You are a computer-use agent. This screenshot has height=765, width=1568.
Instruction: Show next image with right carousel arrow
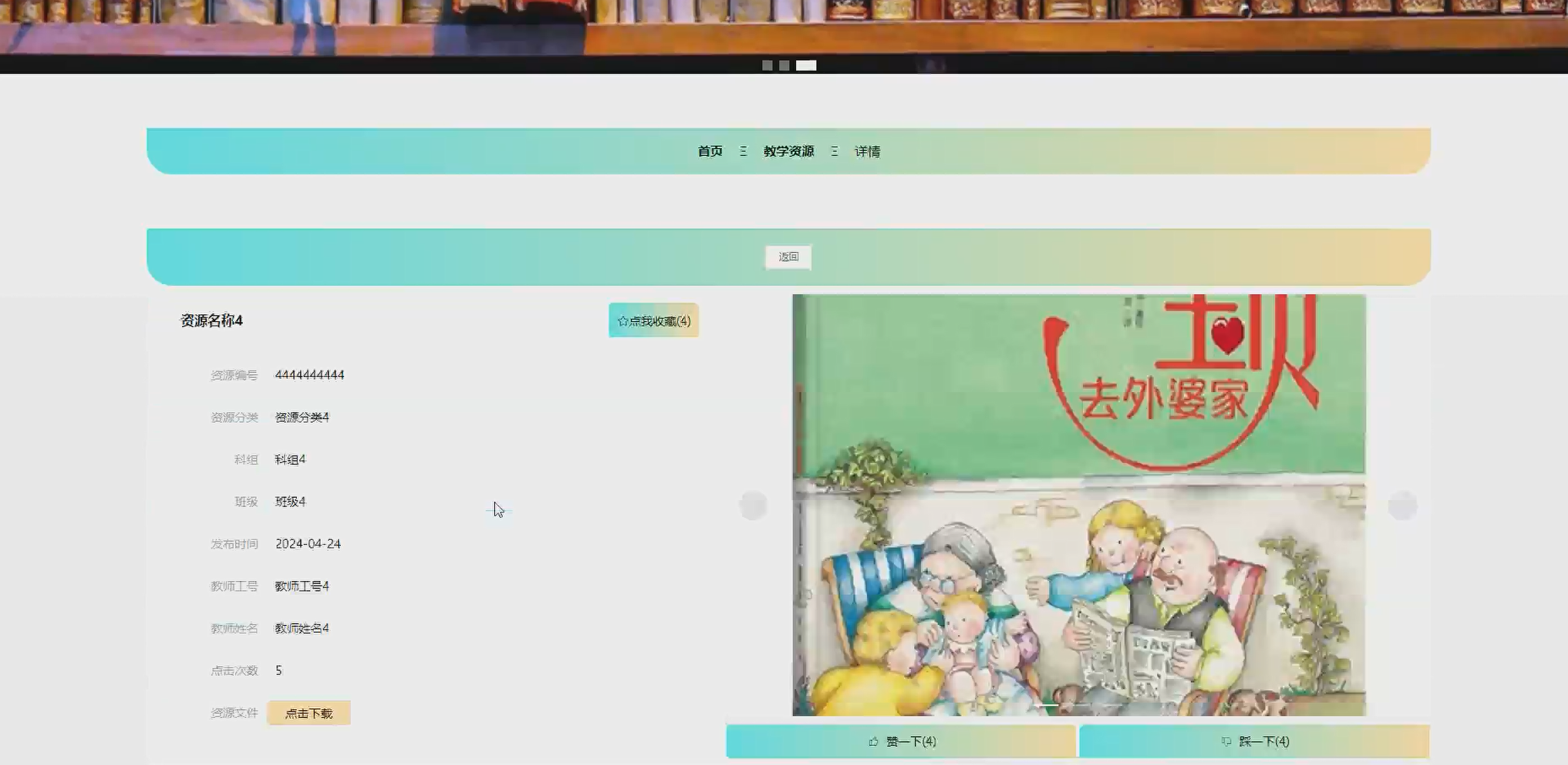[1403, 506]
